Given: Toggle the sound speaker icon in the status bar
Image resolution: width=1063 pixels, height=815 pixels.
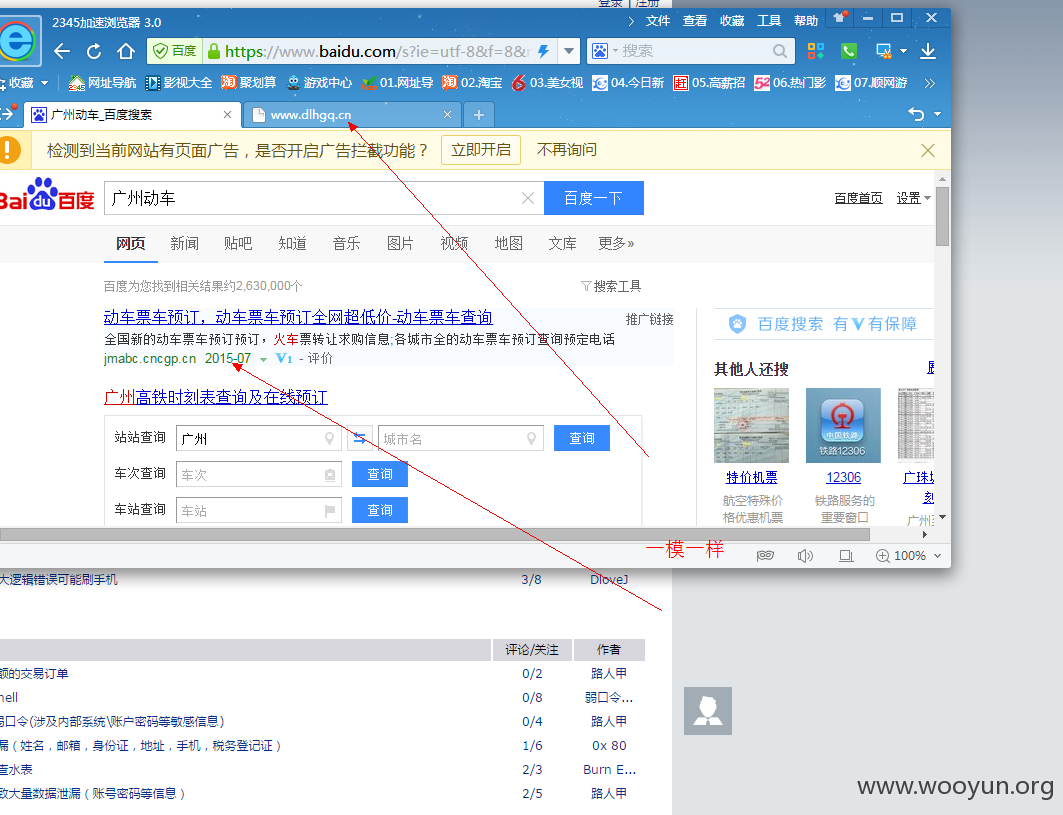Looking at the screenshot, I should (805, 556).
